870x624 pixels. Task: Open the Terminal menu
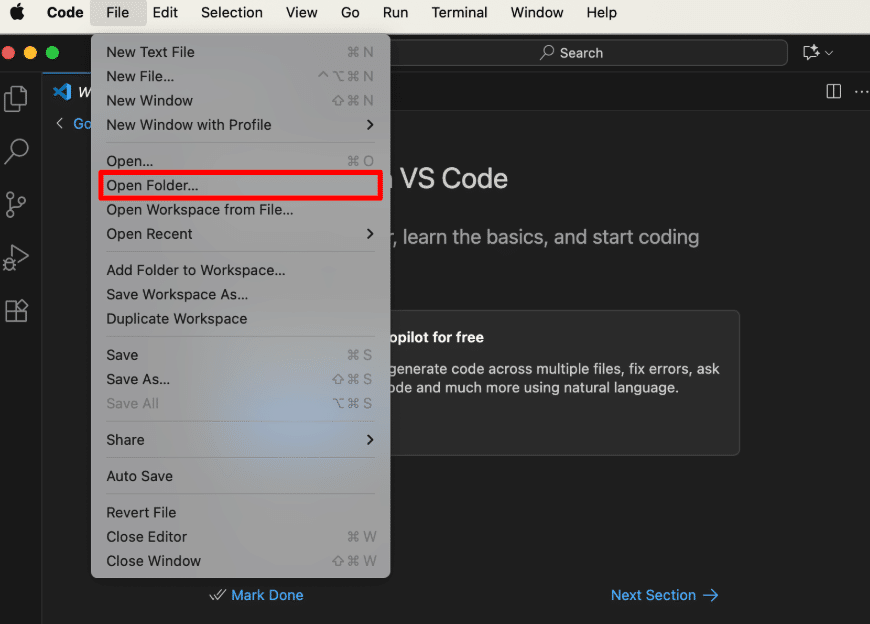pos(459,12)
